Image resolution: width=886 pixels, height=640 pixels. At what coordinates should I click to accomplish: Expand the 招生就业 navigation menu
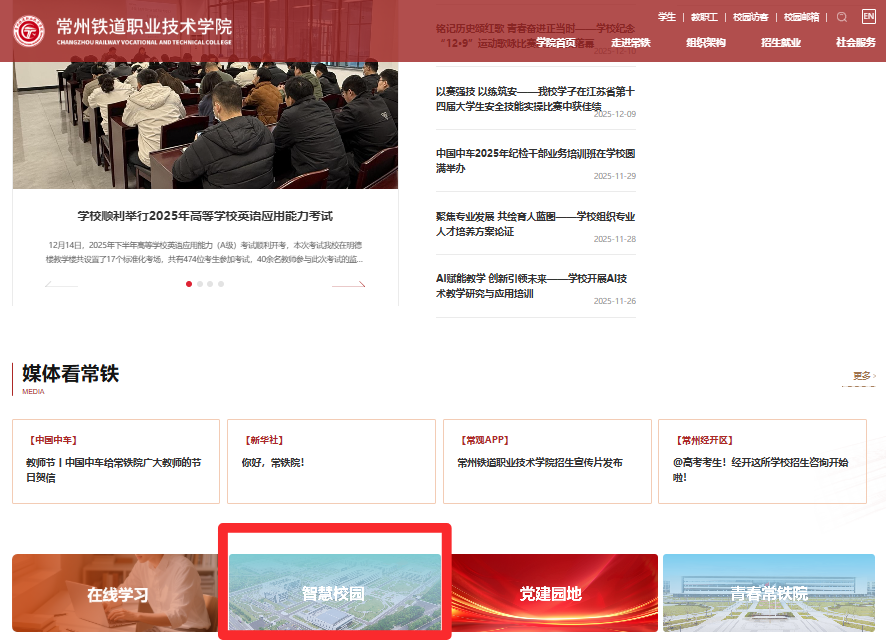coord(781,43)
